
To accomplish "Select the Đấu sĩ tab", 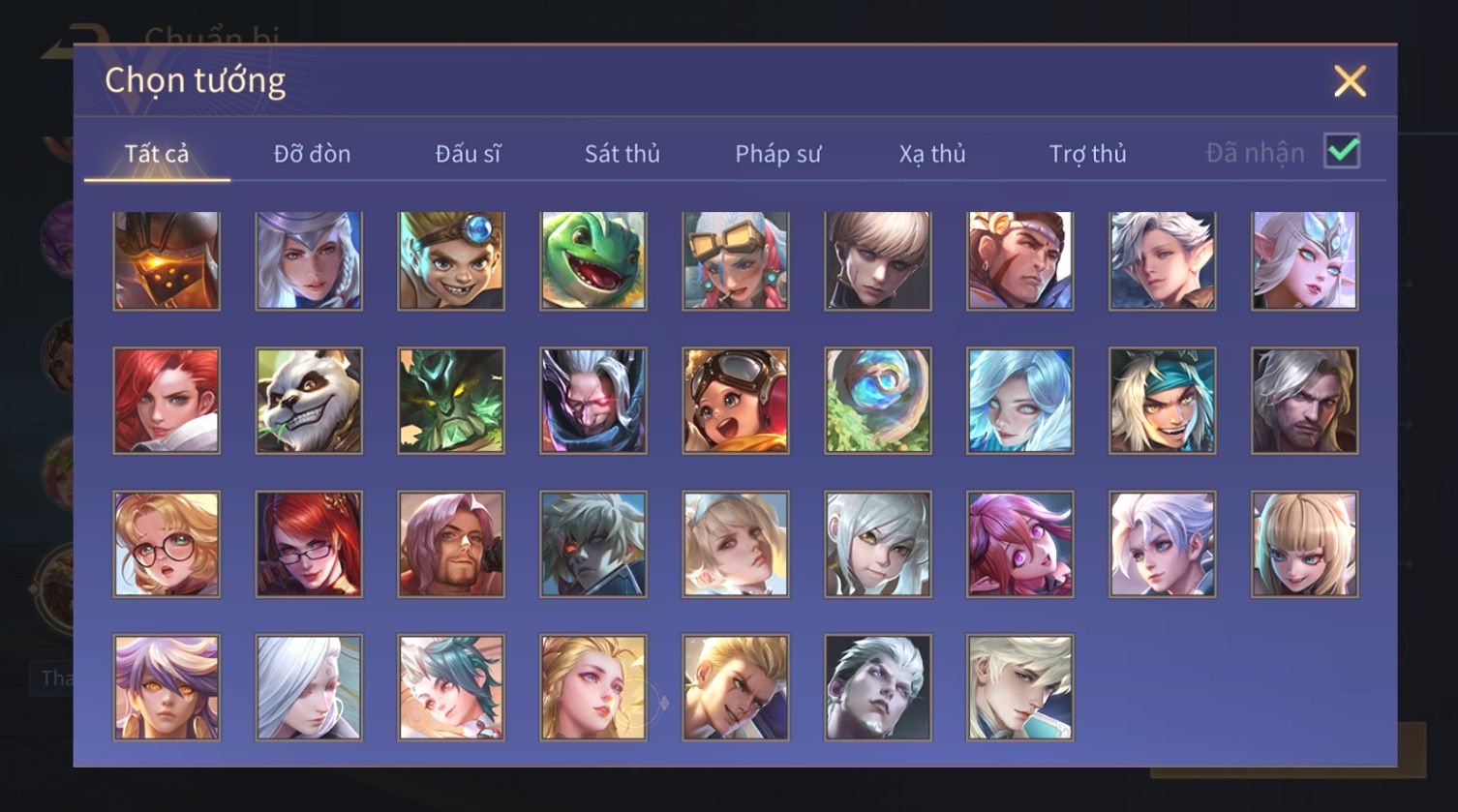I will point(468,153).
